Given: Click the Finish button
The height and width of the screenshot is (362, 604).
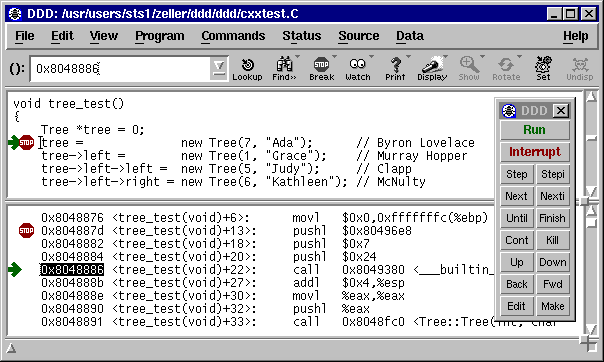Looking at the screenshot, I should pos(553,218).
